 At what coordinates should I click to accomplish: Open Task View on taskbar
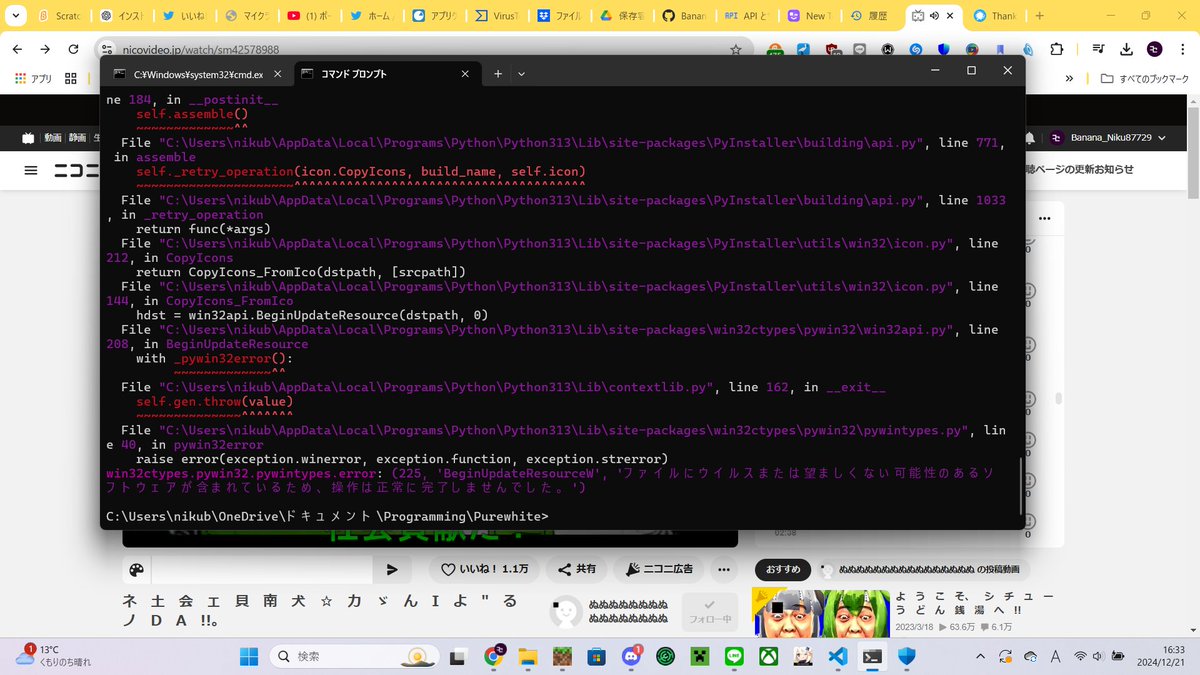pos(457,656)
